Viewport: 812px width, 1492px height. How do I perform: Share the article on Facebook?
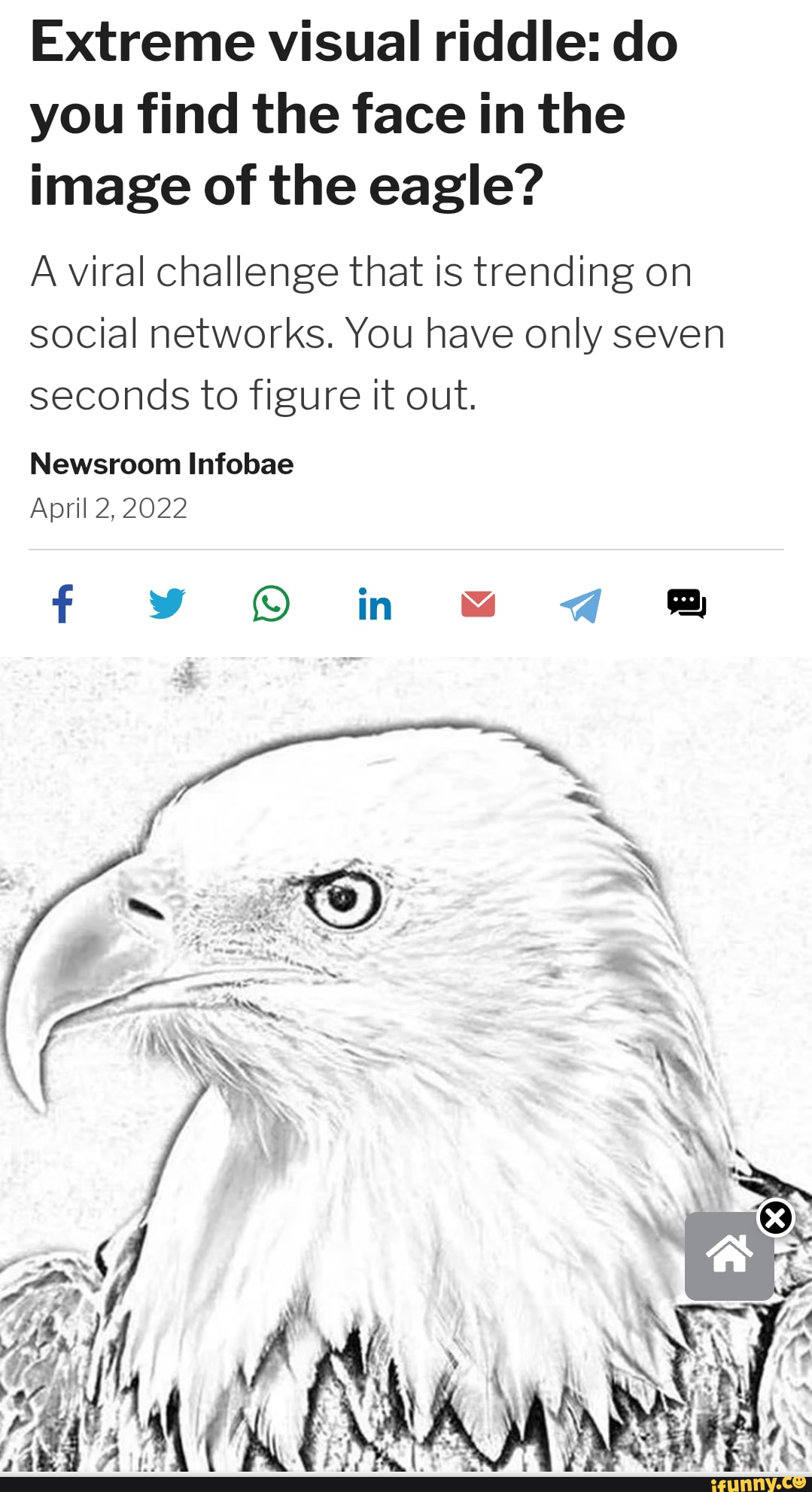(63, 604)
